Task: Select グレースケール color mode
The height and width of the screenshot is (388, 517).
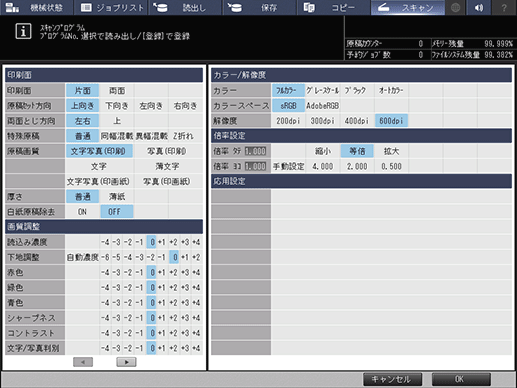Action: click(x=322, y=90)
